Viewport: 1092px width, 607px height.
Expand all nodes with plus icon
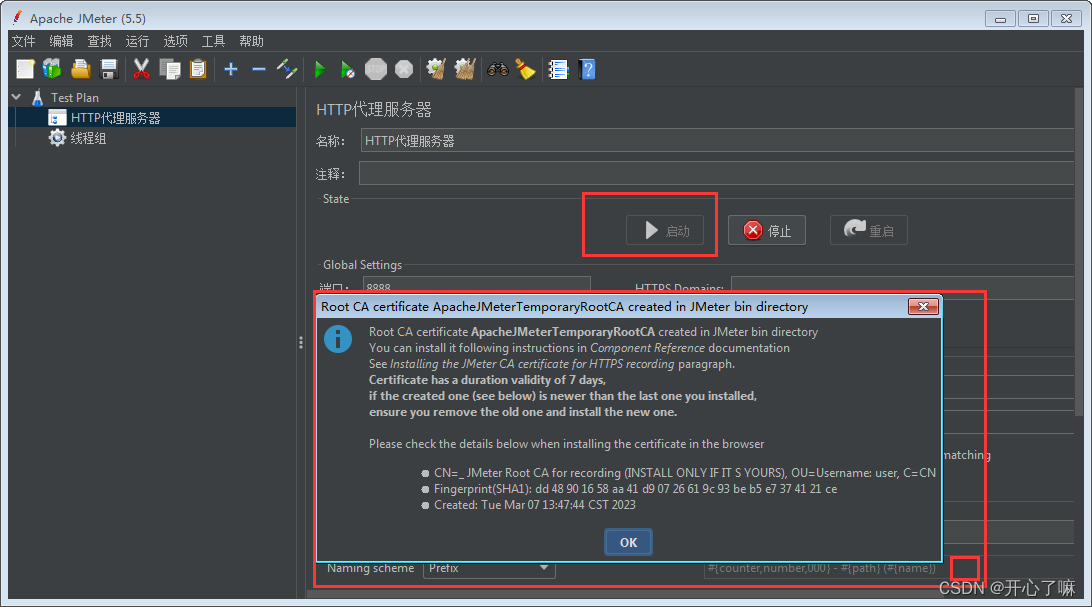click(x=231, y=69)
